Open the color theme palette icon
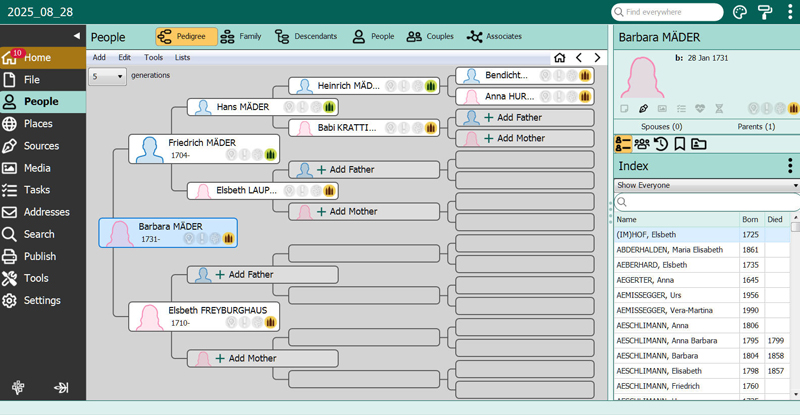 [x=739, y=12]
